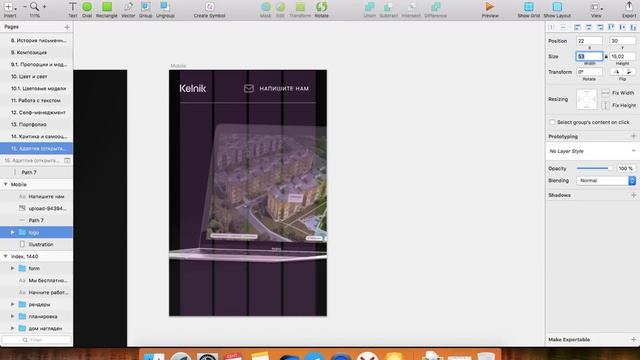Click the Export toolbar button

point(629,10)
